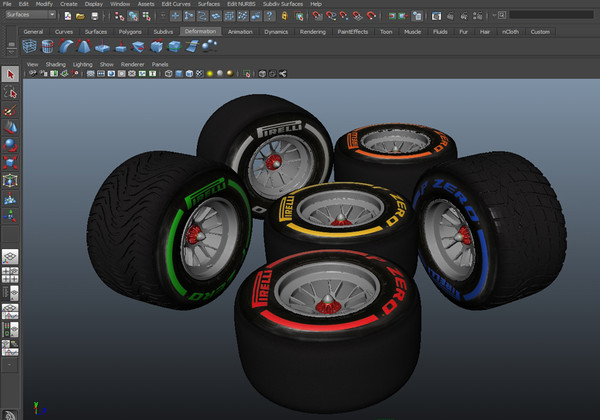This screenshot has height=420, width=600.
Task: Select the Scale tool cube icon
Action: tap(10, 163)
